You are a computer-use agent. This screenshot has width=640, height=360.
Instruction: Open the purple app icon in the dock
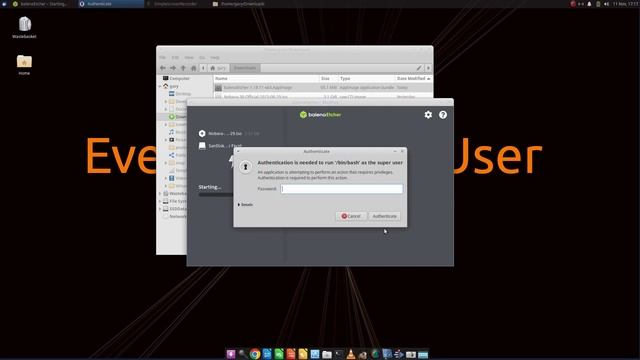point(231,354)
